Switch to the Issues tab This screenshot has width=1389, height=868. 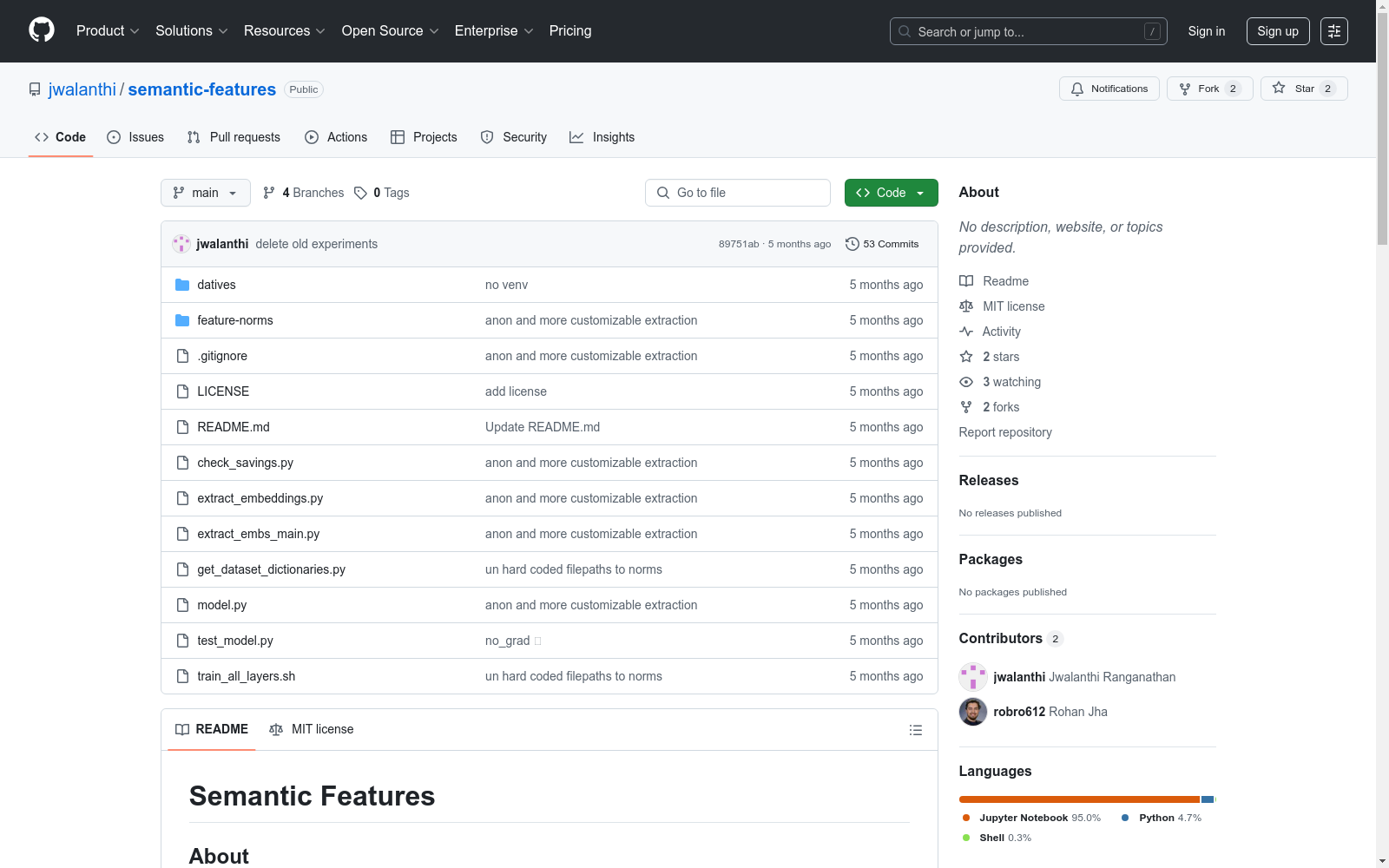[135, 137]
